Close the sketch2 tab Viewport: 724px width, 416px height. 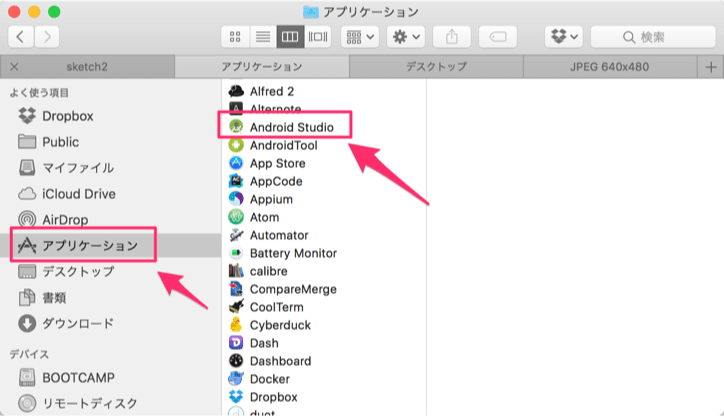point(14,67)
